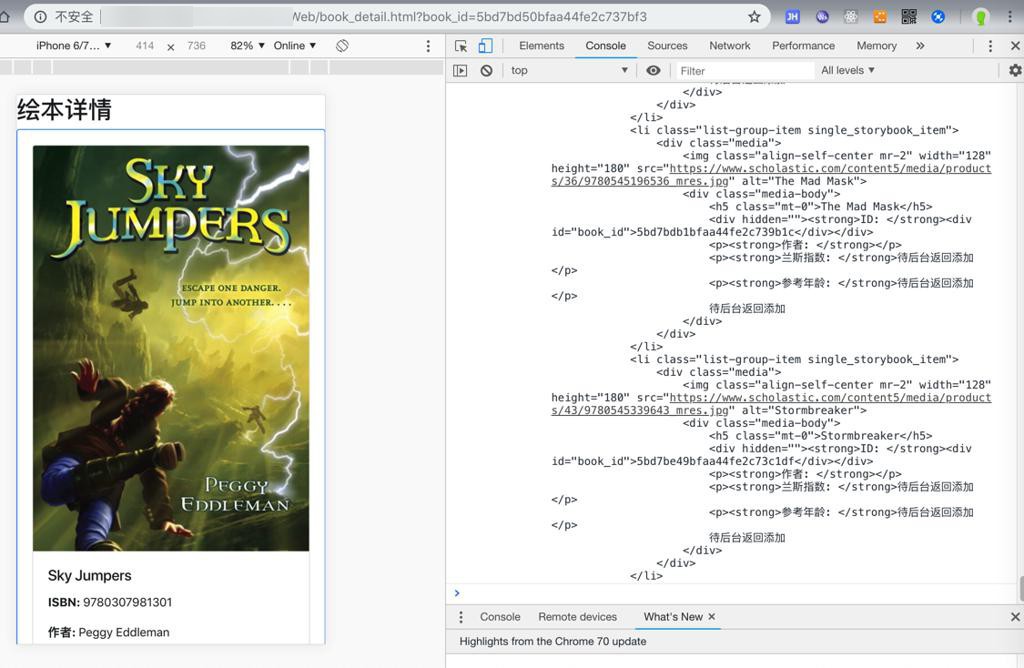Show the console sidebar
Viewport: 1024px width, 668px height.
click(460, 71)
